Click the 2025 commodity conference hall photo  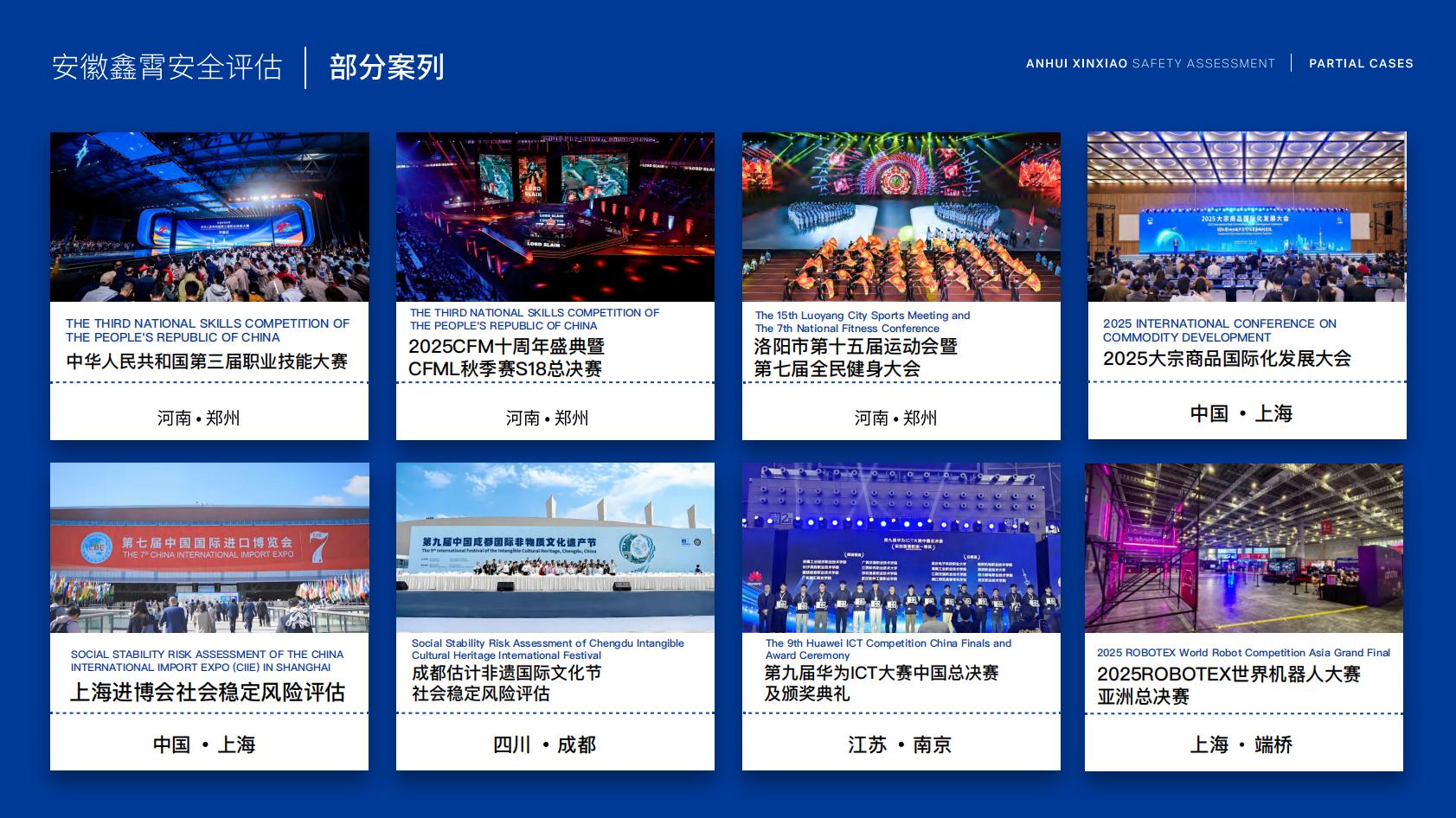coord(1247,217)
